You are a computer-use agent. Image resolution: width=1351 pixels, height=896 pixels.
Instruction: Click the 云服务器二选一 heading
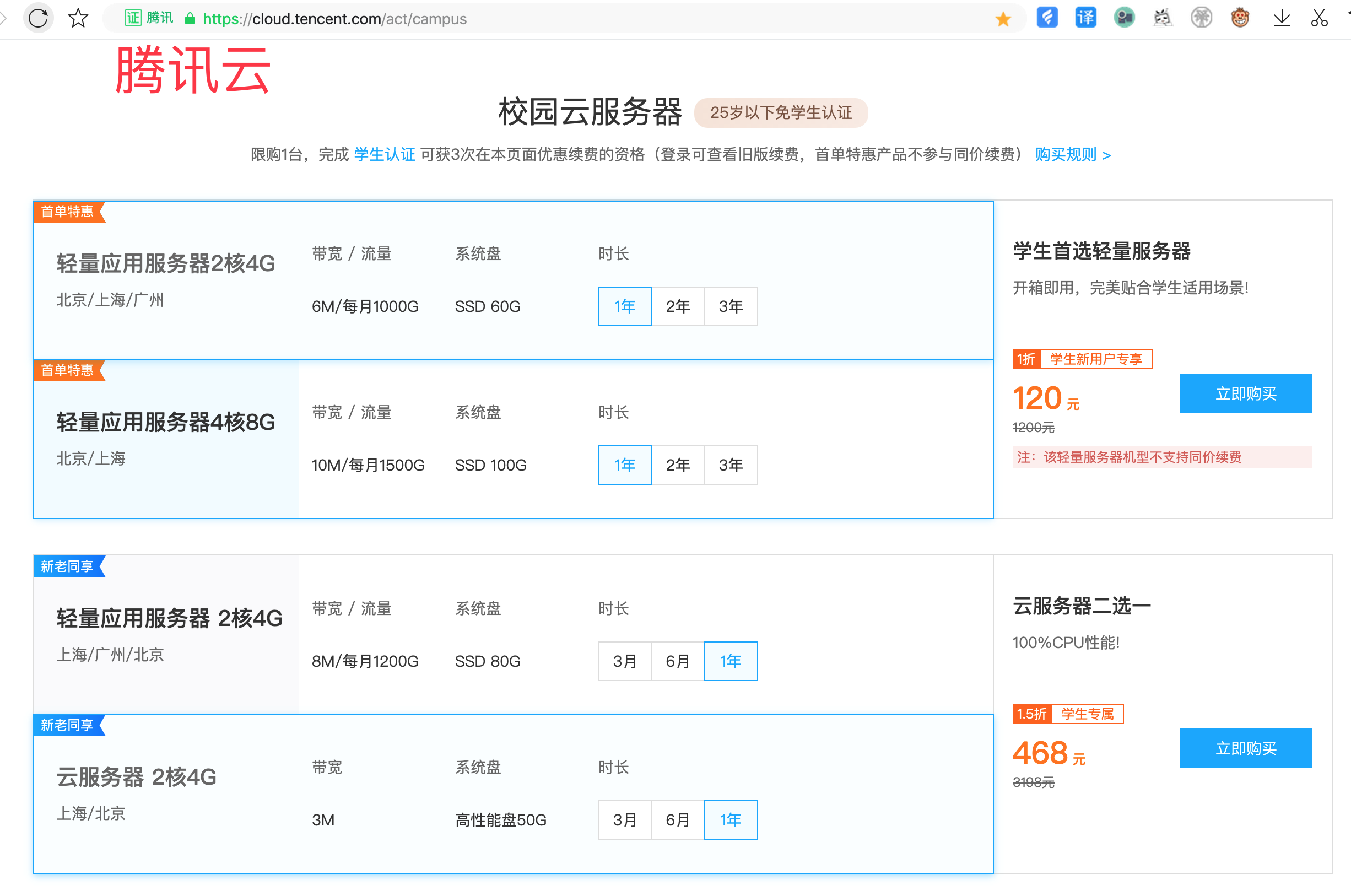point(1082,606)
